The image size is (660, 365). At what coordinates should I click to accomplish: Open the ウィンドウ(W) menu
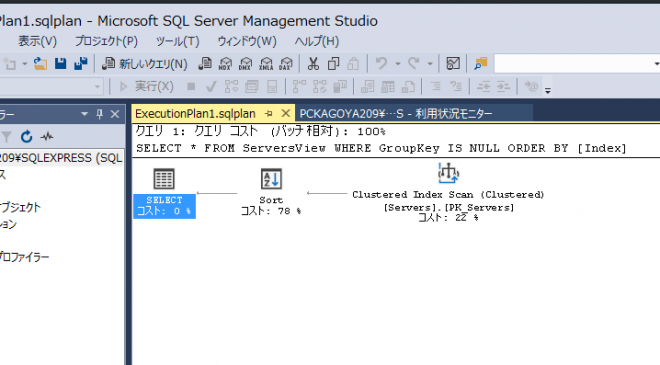[x=247, y=41]
